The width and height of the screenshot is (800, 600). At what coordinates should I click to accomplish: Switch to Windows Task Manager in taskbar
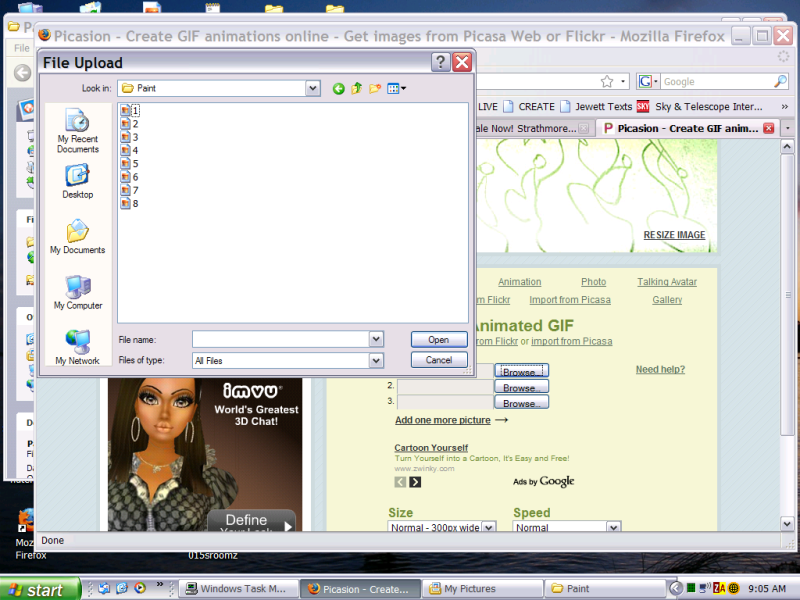tap(238, 589)
